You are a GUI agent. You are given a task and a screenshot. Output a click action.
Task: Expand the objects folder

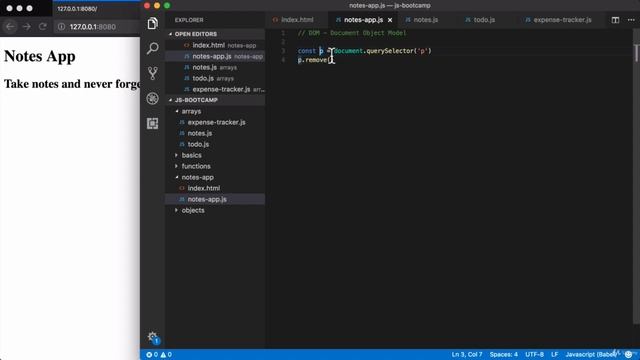193,210
